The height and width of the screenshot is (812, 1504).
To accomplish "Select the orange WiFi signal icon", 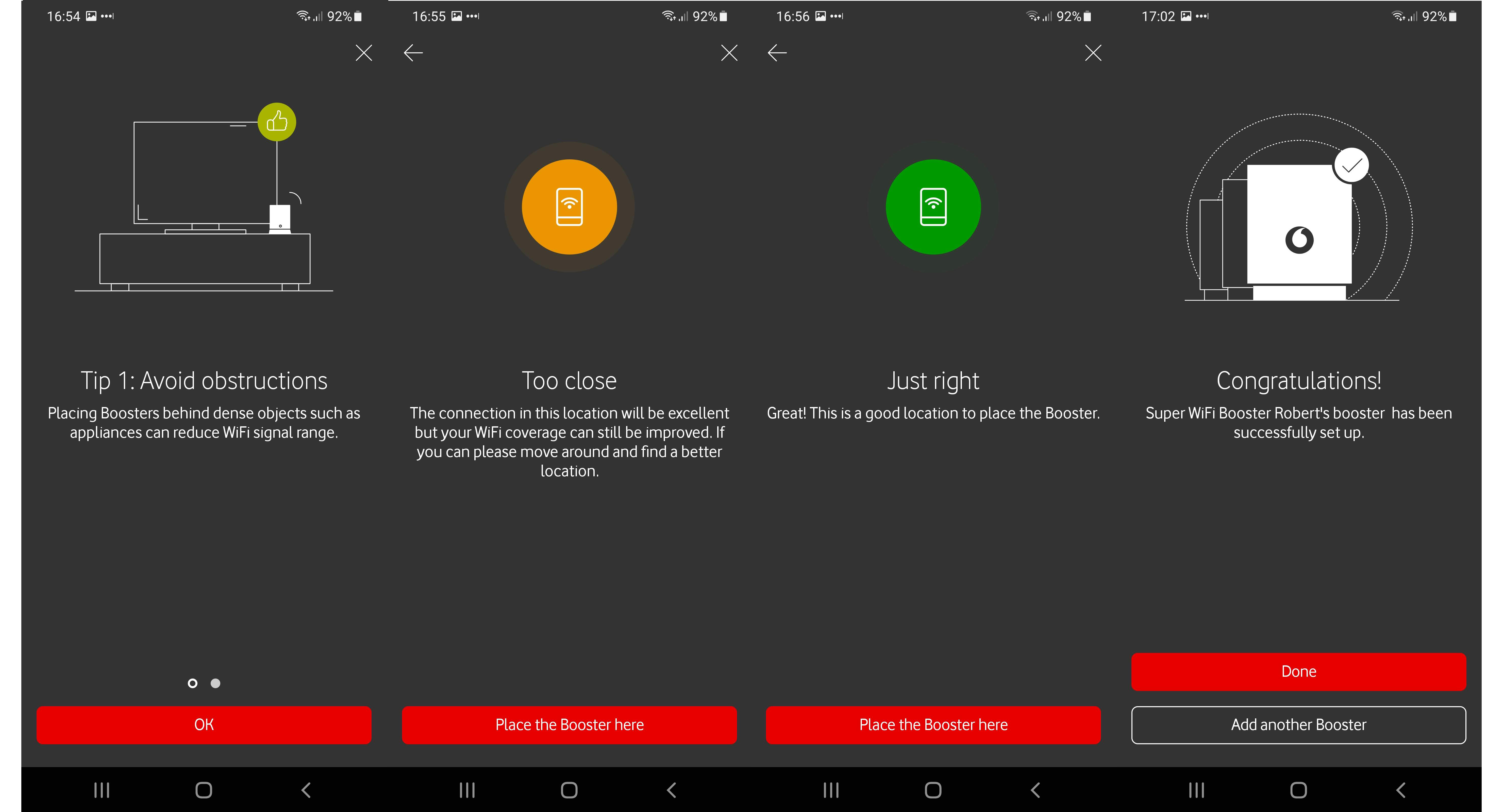I will pyautogui.click(x=569, y=207).
